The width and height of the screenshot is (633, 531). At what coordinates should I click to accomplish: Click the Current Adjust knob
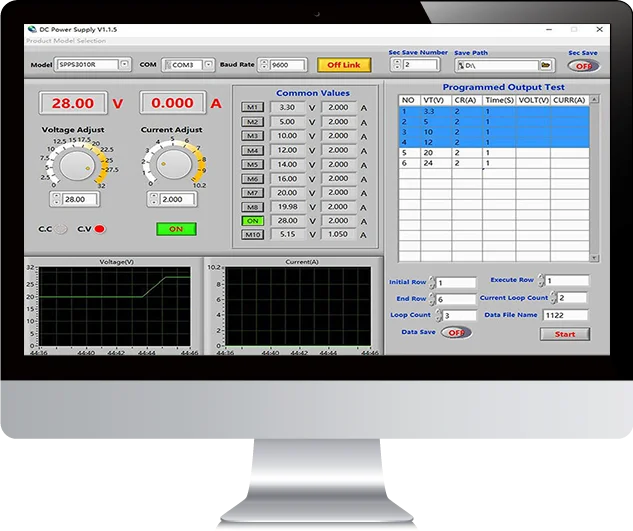pos(174,164)
